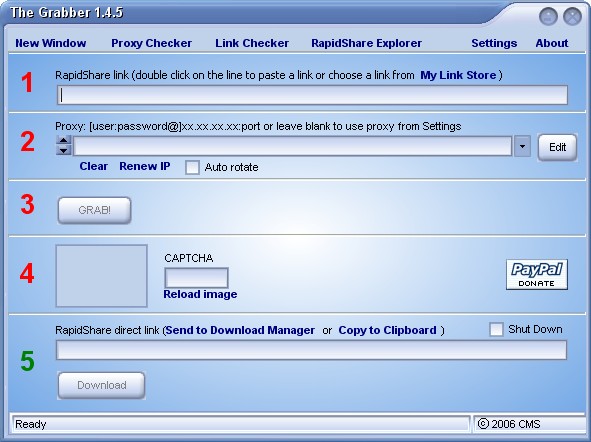Click the Renew IP link
Viewport: 591px width, 442px height.
click(145, 166)
